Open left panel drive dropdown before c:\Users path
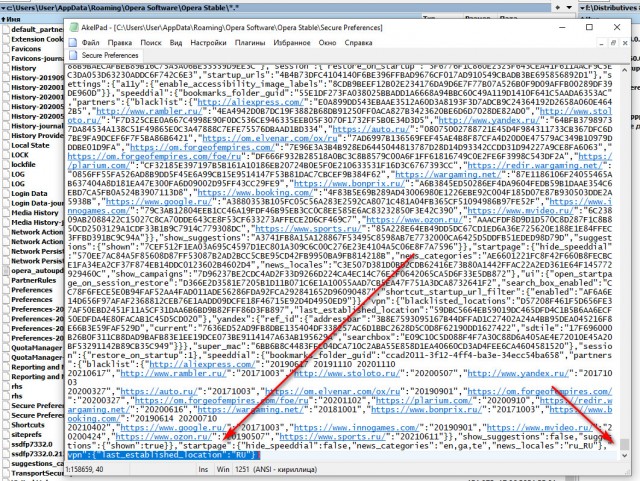The width and height of the screenshot is (640, 481). 3,8
